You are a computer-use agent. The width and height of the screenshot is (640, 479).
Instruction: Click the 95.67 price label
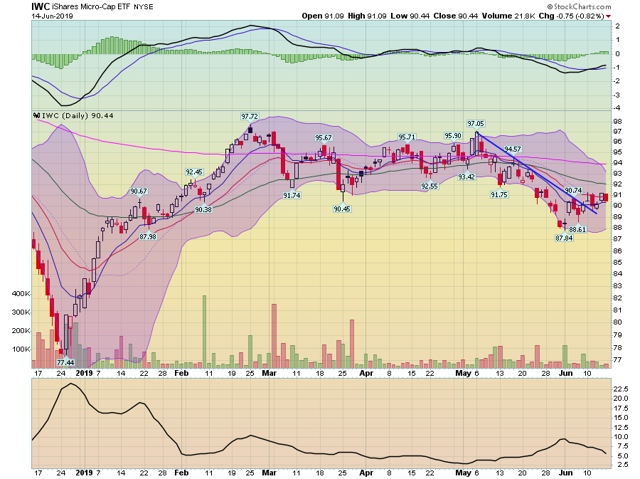pos(323,137)
